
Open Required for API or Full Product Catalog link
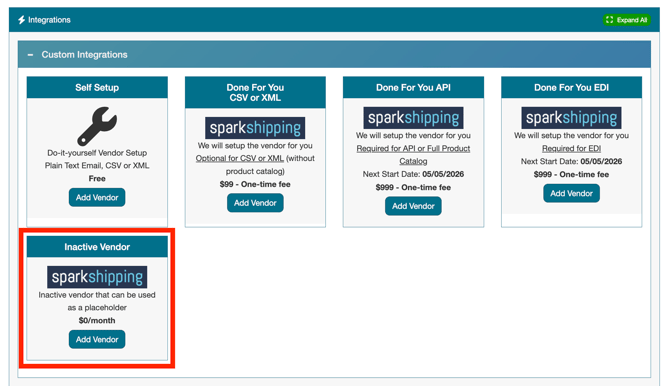[413, 155]
